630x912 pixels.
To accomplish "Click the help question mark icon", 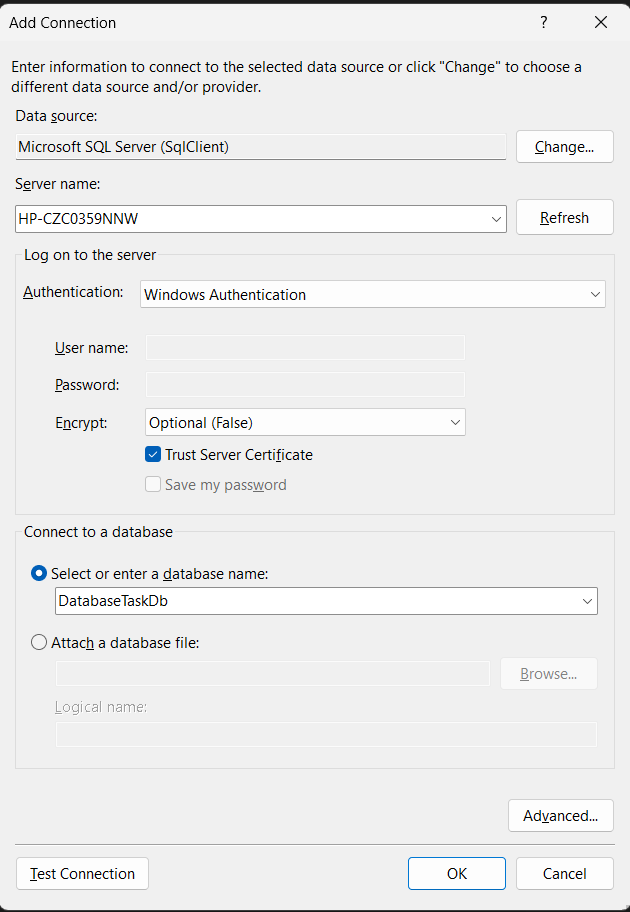I will point(544,22).
